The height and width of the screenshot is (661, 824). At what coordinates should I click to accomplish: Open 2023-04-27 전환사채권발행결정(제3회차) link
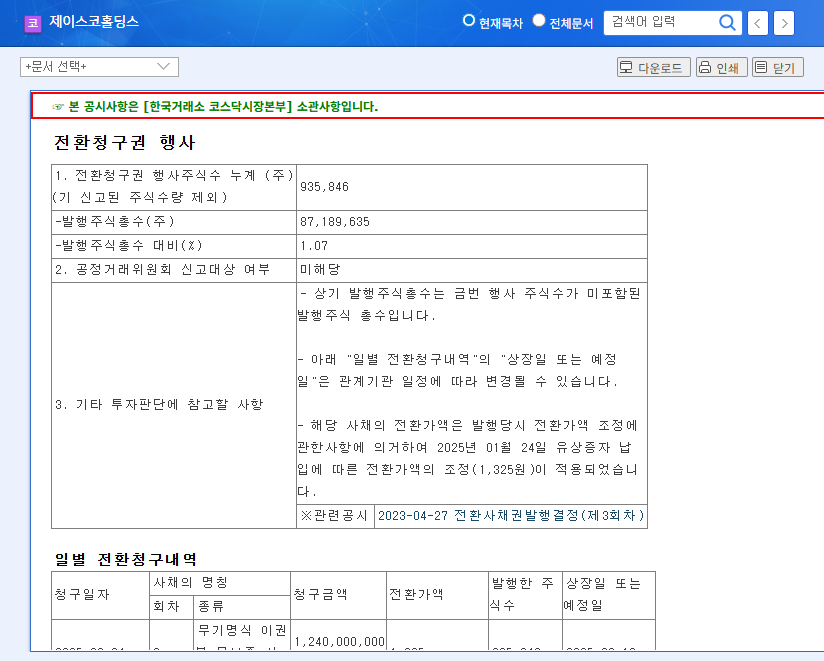pos(511,515)
